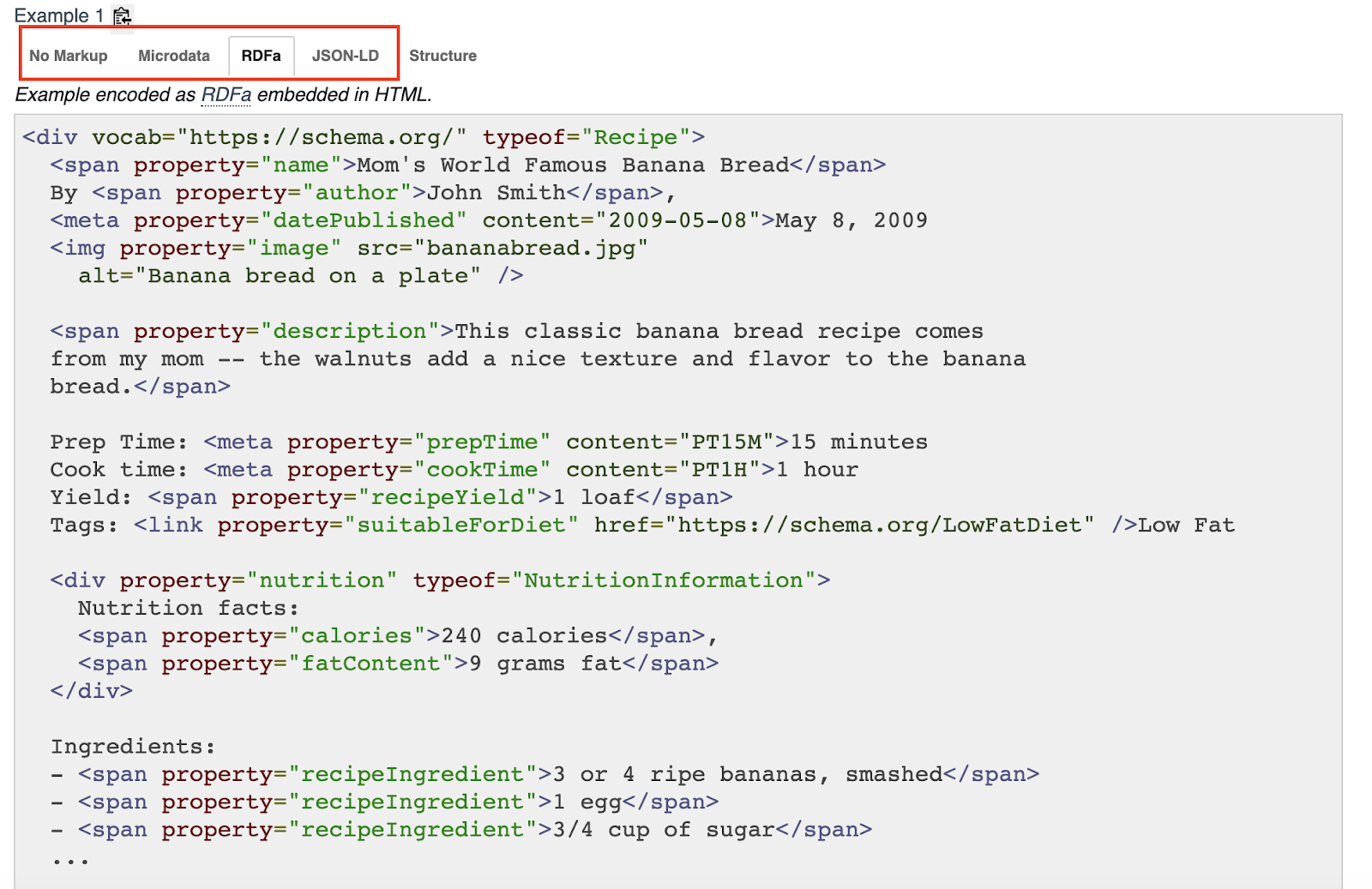
Task: View the Structure tab
Action: 442,55
